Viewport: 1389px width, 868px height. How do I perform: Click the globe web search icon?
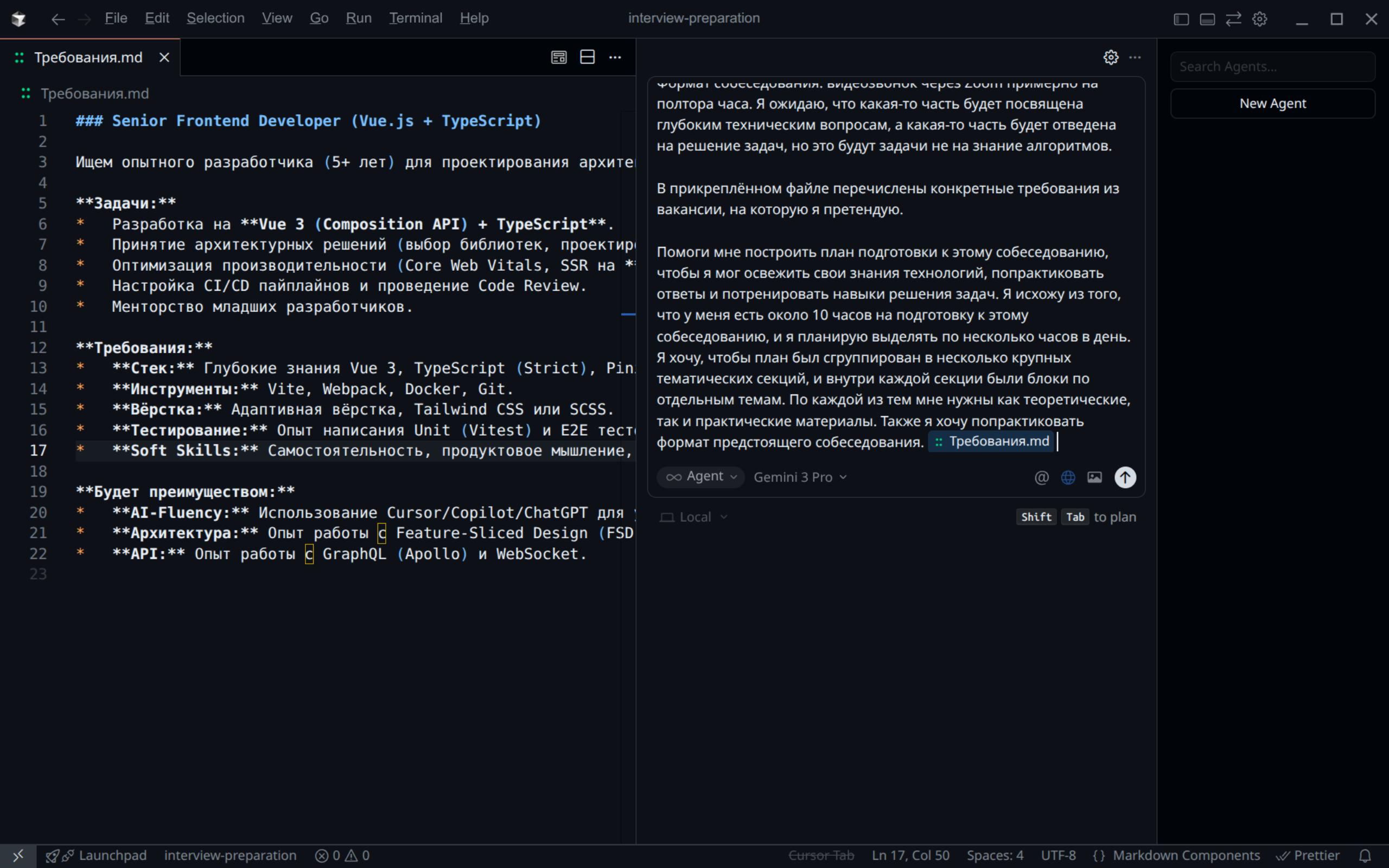pyautogui.click(x=1068, y=477)
